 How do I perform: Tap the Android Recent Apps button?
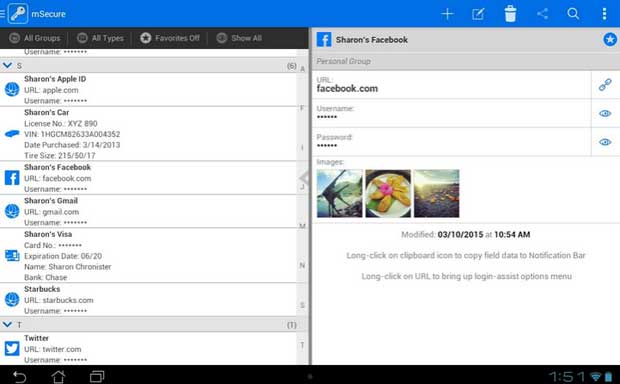pyautogui.click(x=97, y=376)
